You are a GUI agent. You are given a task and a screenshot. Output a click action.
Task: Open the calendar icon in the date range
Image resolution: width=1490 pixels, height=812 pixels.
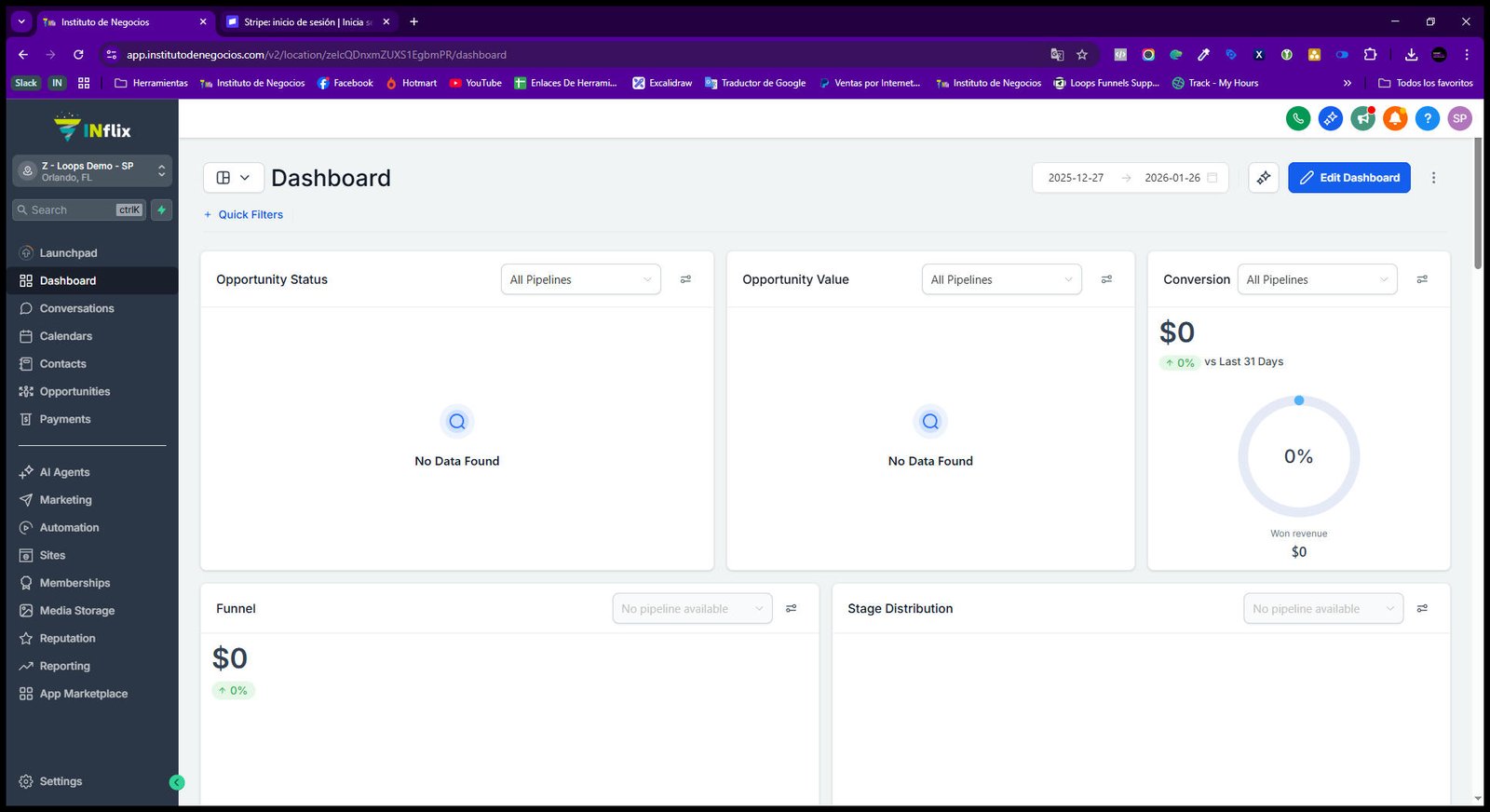[x=1212, y=178]
